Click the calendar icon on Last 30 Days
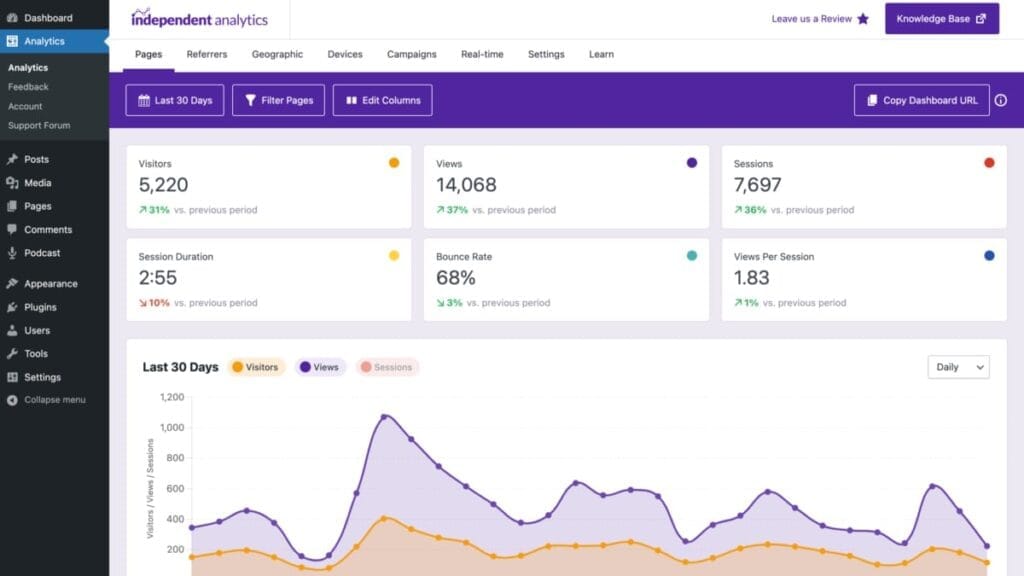1024x576 pixels. pyautogui.click(x=143, y=100)
